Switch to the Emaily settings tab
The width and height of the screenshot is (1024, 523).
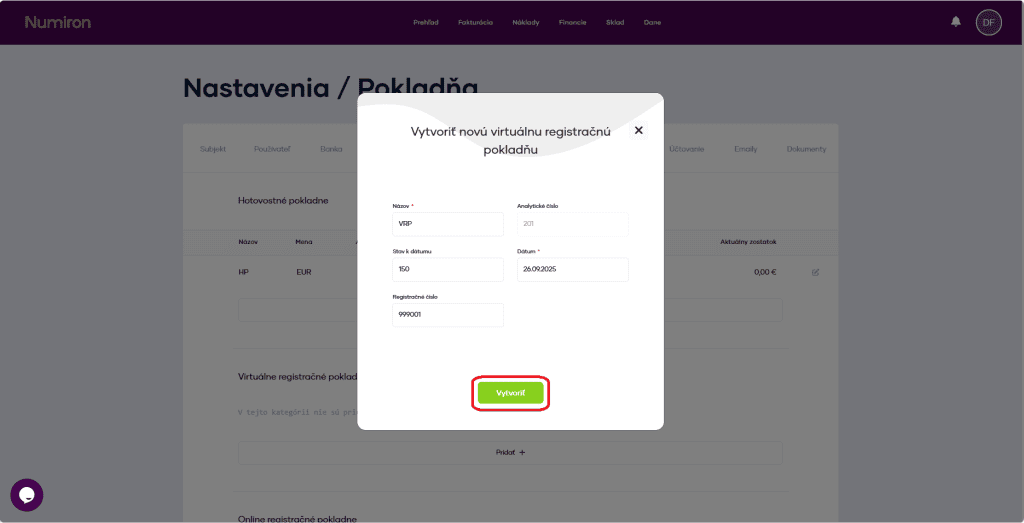[745, 149]
